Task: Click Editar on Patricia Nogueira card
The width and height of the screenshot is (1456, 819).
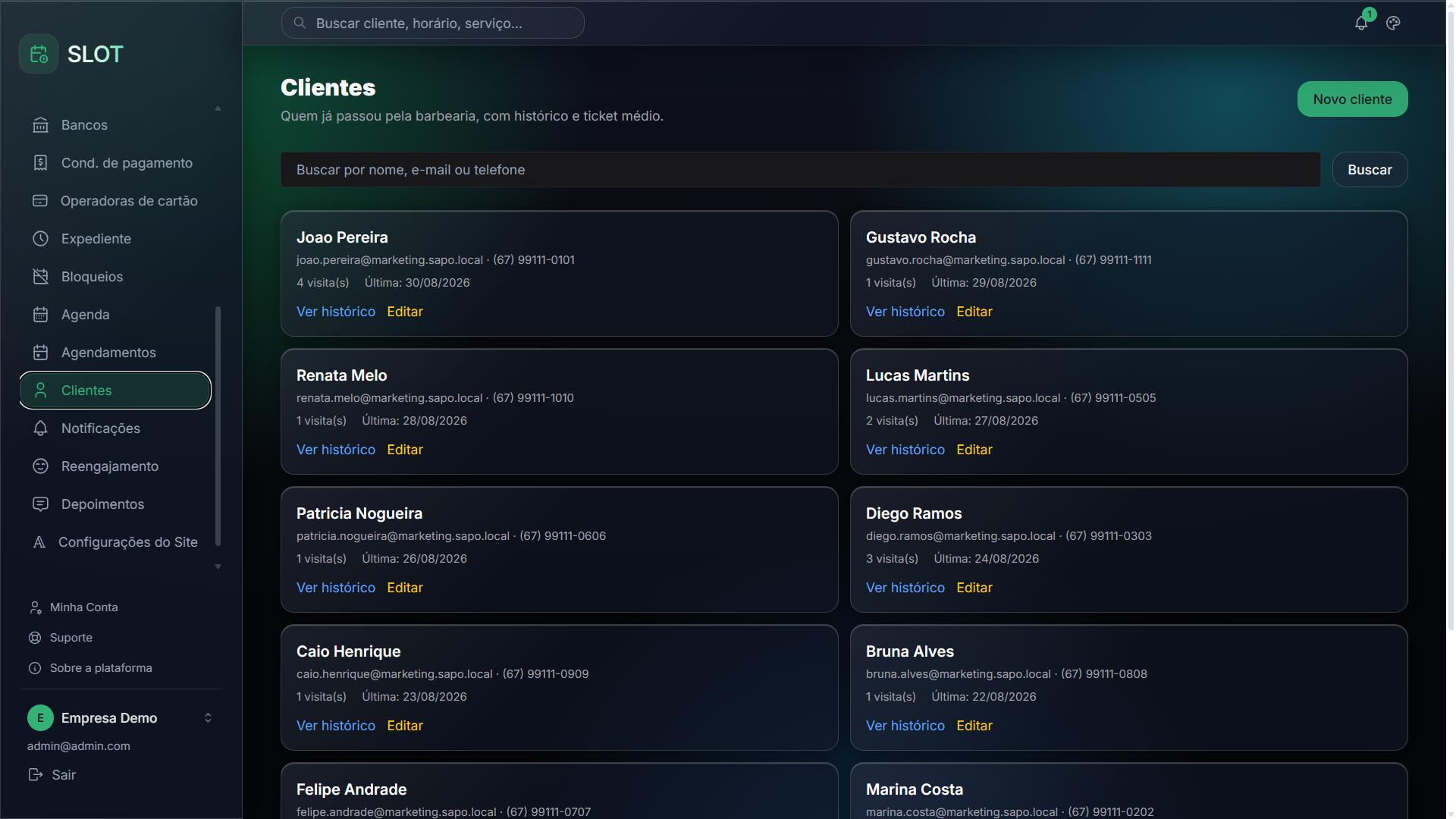Action: coord(405,588)
